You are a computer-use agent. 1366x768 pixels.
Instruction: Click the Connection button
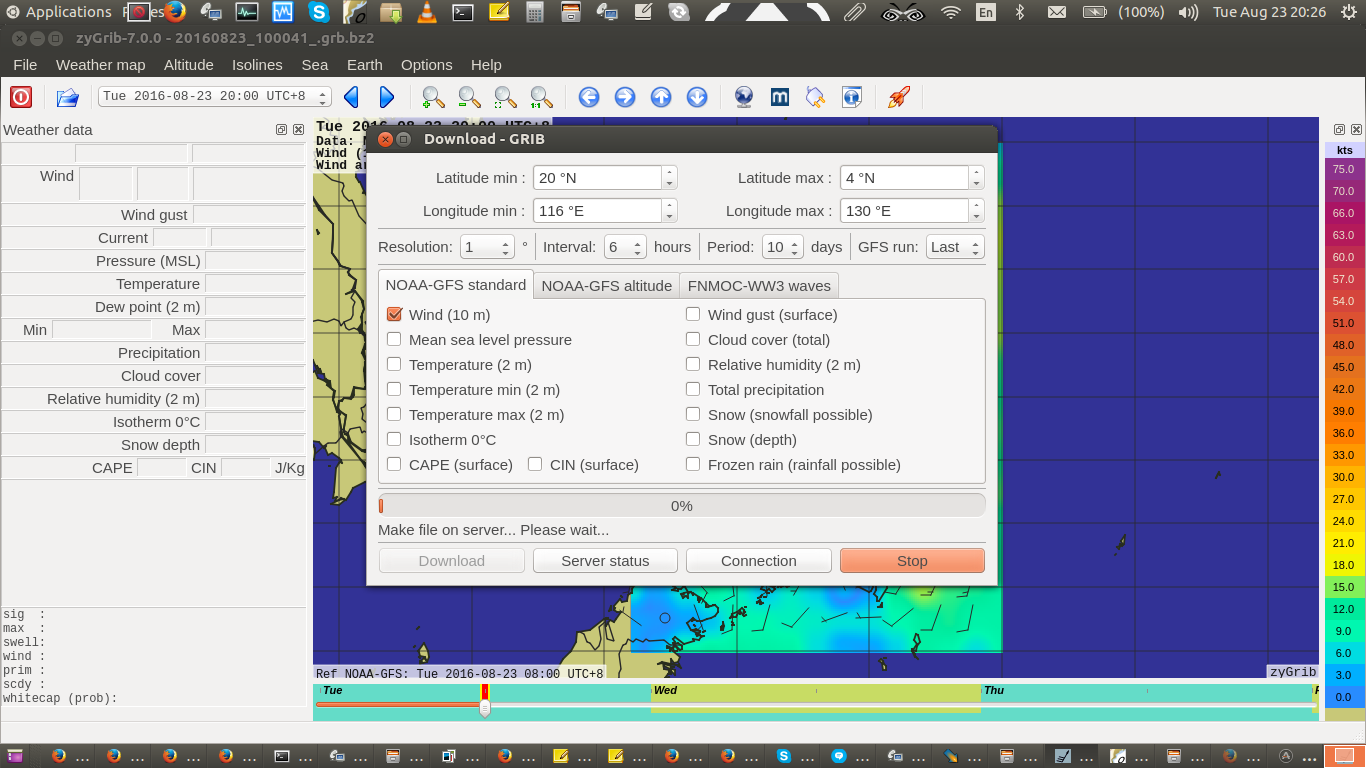pos(759,561)
